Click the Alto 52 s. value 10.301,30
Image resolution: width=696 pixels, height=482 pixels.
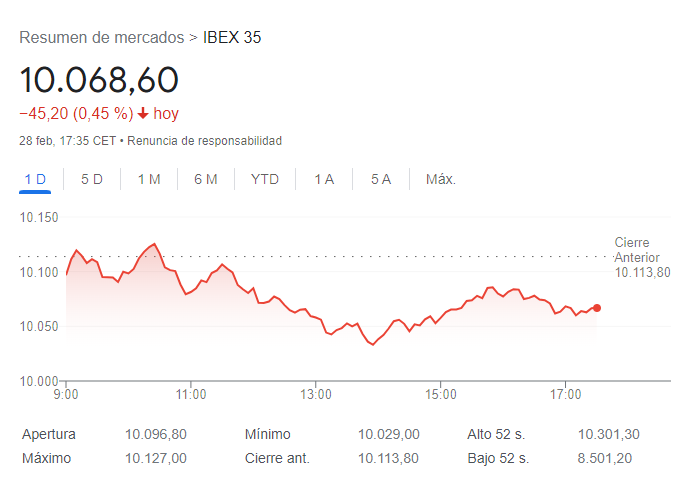click(x=609, y=434)
